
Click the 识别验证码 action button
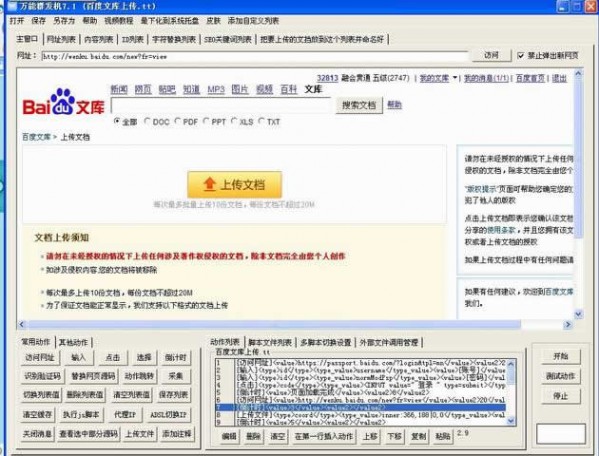click(42, 376)
